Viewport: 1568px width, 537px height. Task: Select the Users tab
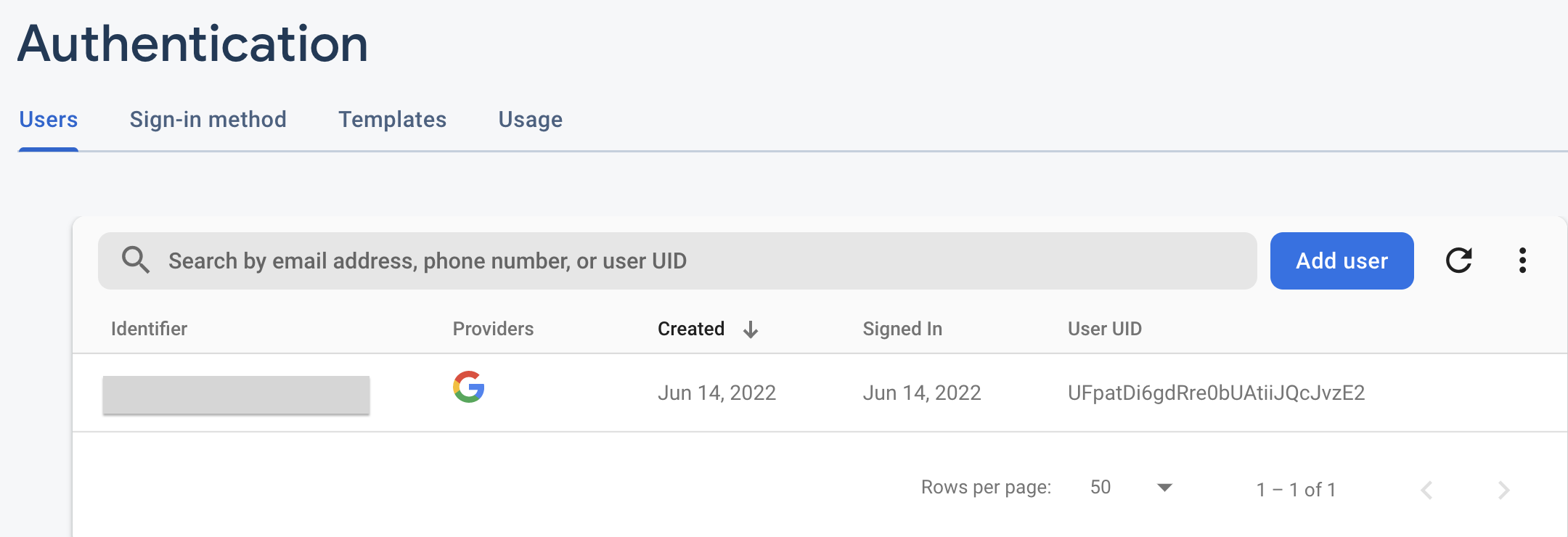pyautogui.click(x=48, y=119)
